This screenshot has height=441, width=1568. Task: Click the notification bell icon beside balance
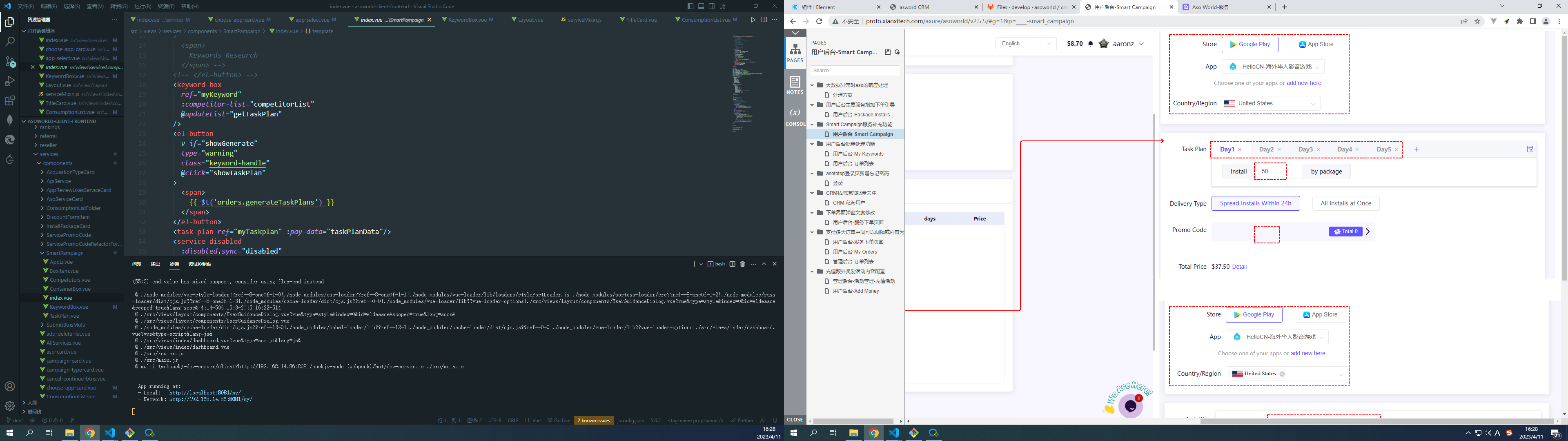pos(1090,44)
